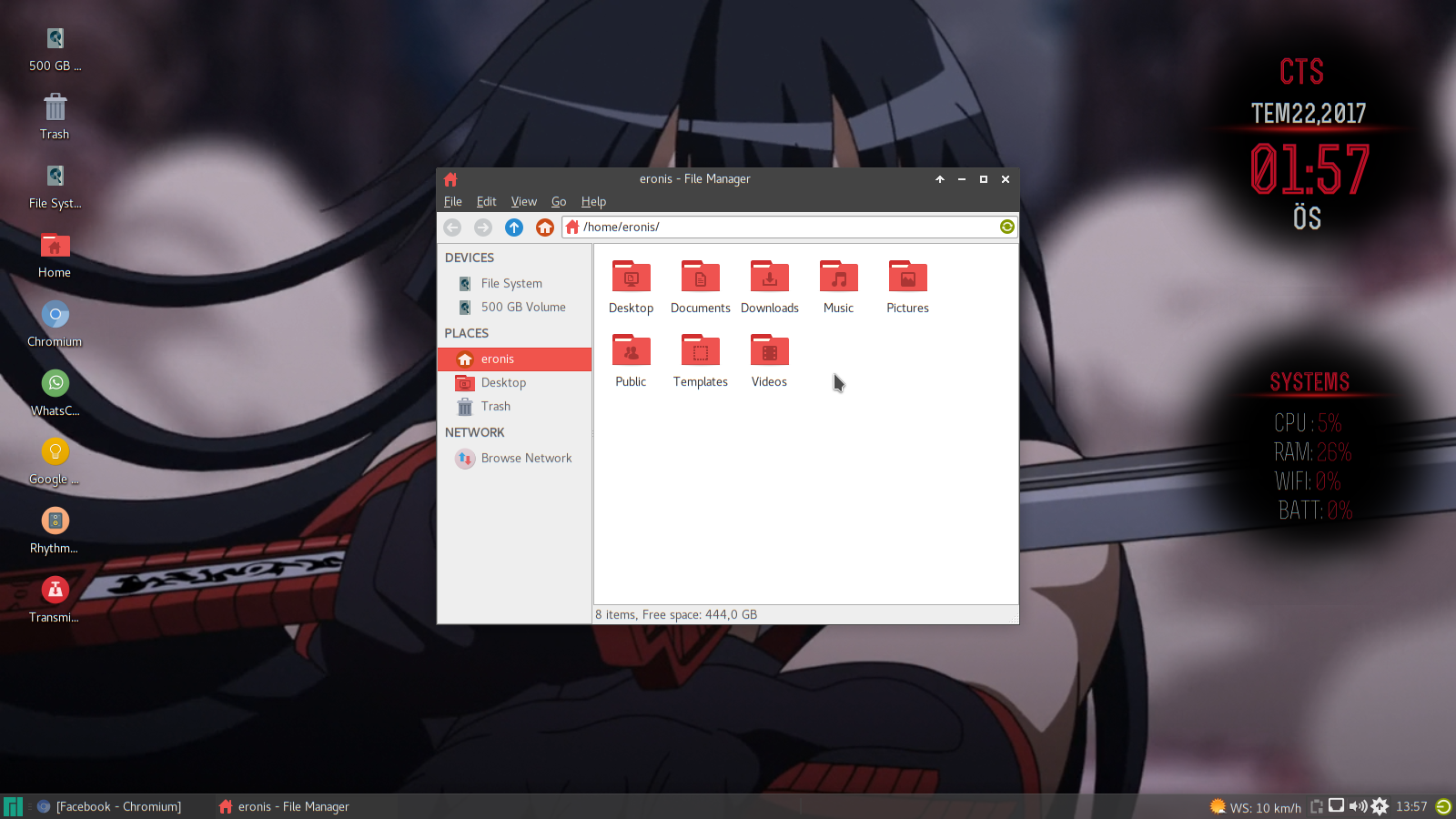This screenshot has width=1456, height=819.
Task: Select the File System desktop icon
Action: coord(56,187)
